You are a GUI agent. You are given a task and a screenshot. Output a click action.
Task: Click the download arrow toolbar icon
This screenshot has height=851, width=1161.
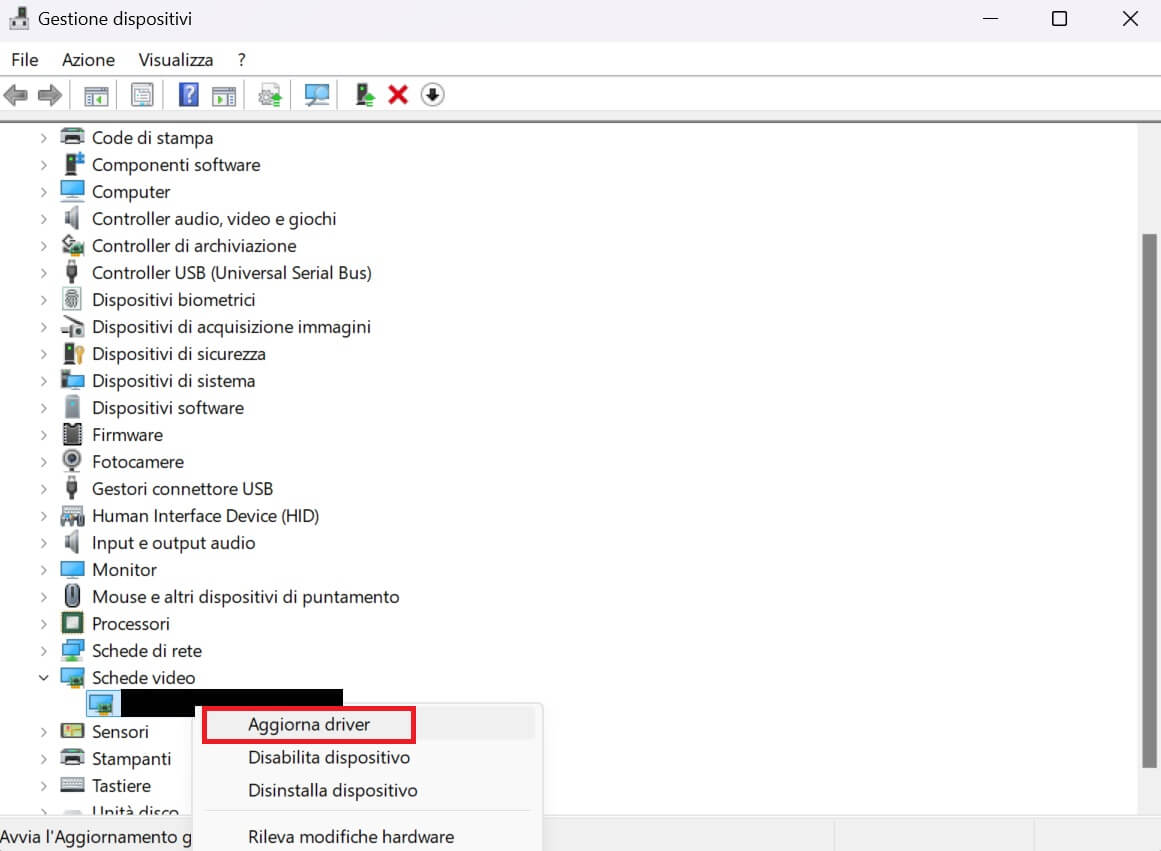432,95
